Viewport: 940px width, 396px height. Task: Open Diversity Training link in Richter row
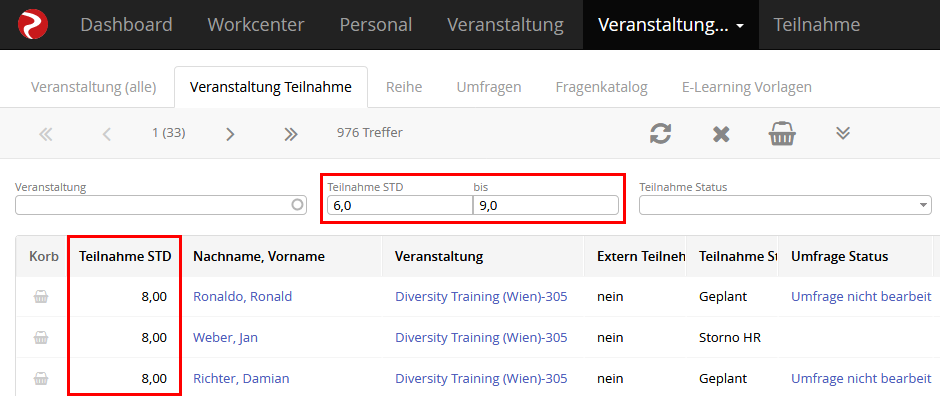[x=481, y=379]
